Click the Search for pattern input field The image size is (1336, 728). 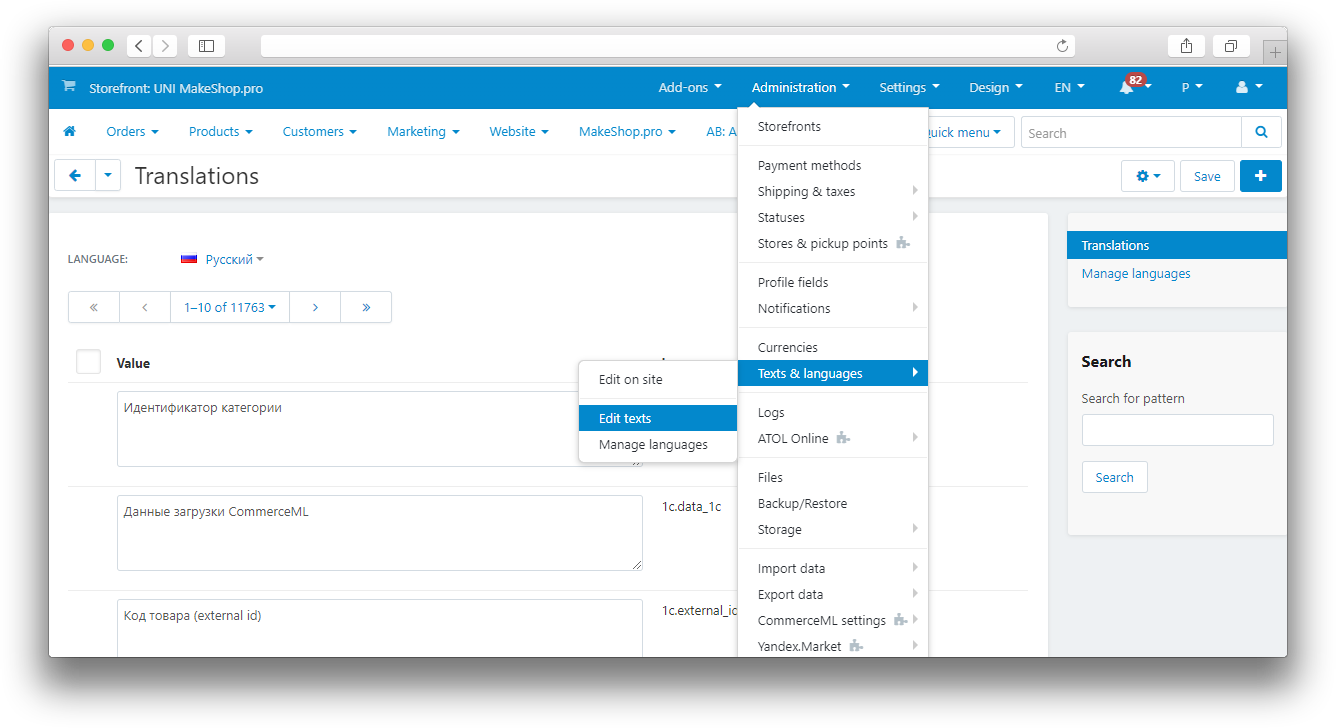point(1177,430)
